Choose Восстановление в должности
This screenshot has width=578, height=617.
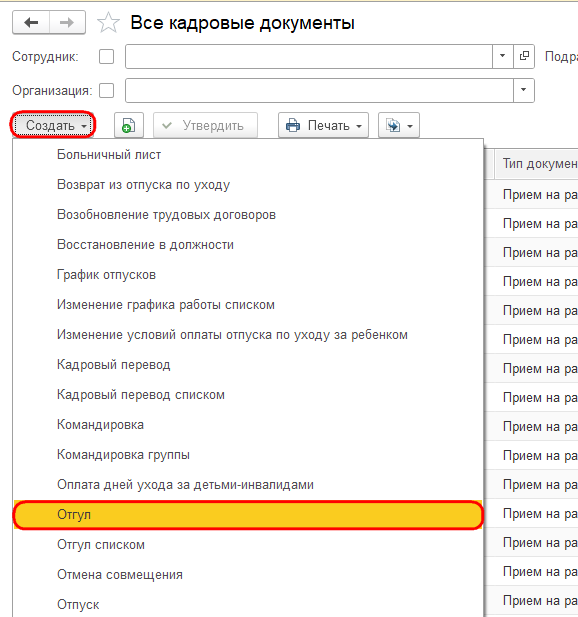click(x=248, y=245)
